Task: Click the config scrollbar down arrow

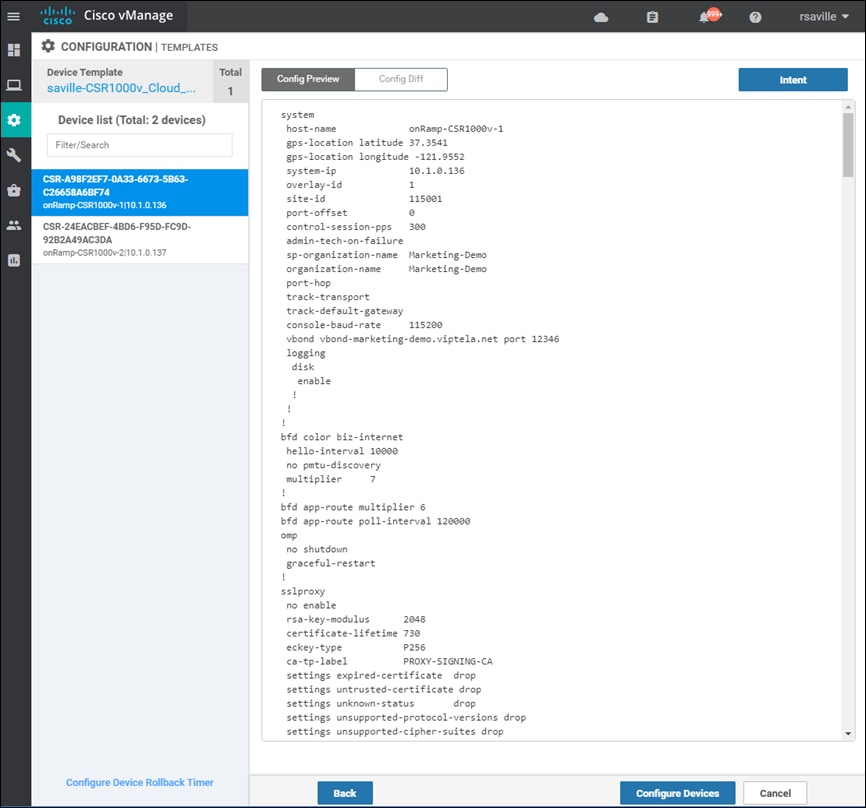Action: 848,734
